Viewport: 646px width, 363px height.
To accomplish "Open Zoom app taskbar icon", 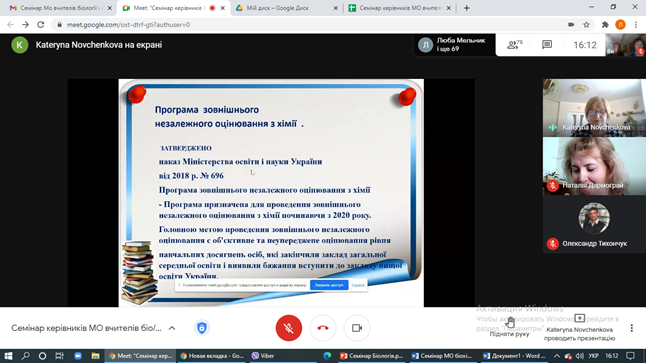I will [78, 356].
